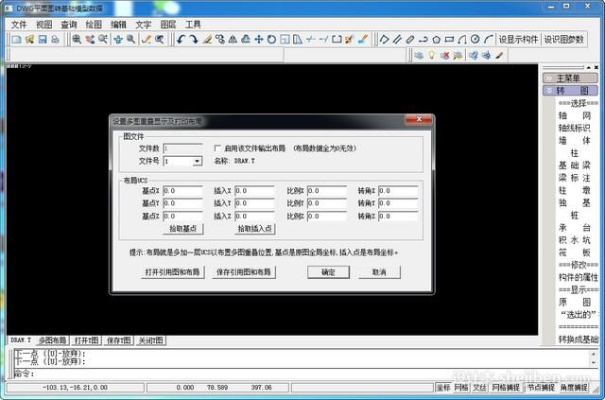Image resolution: width=605 pixels, height=400 pixels.
Task: Close the layout settings dialog with red X
Action: pos(419,120)
